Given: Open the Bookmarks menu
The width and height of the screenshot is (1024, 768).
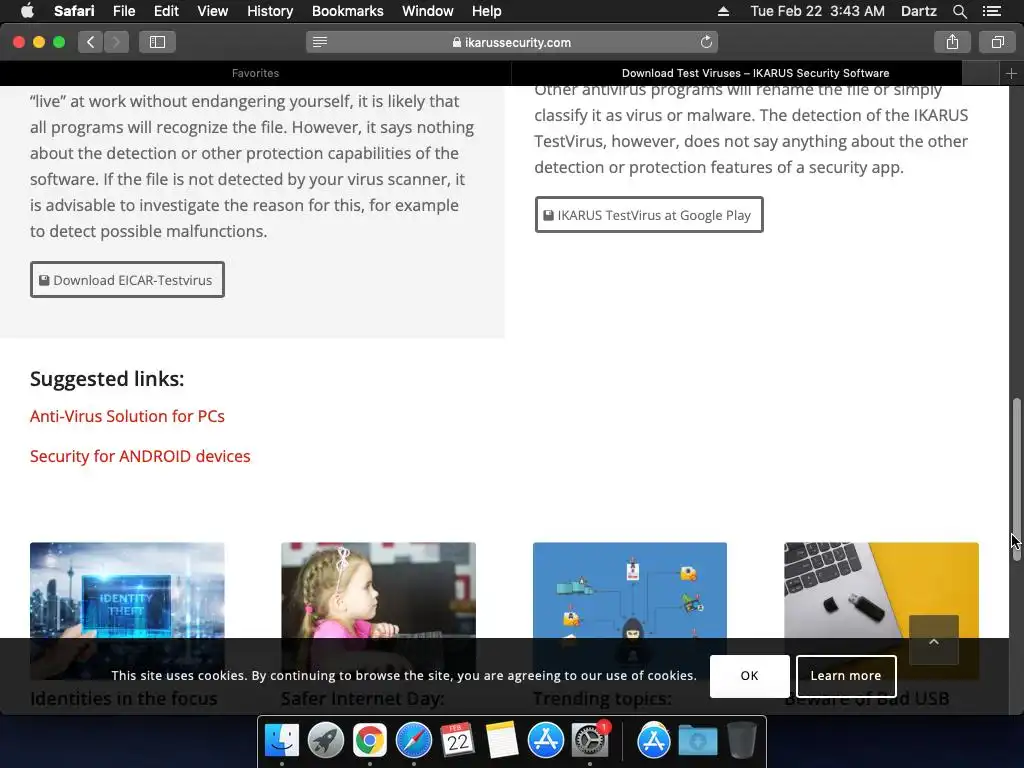Looking at the screenshot, I should [x=347, y=11].
